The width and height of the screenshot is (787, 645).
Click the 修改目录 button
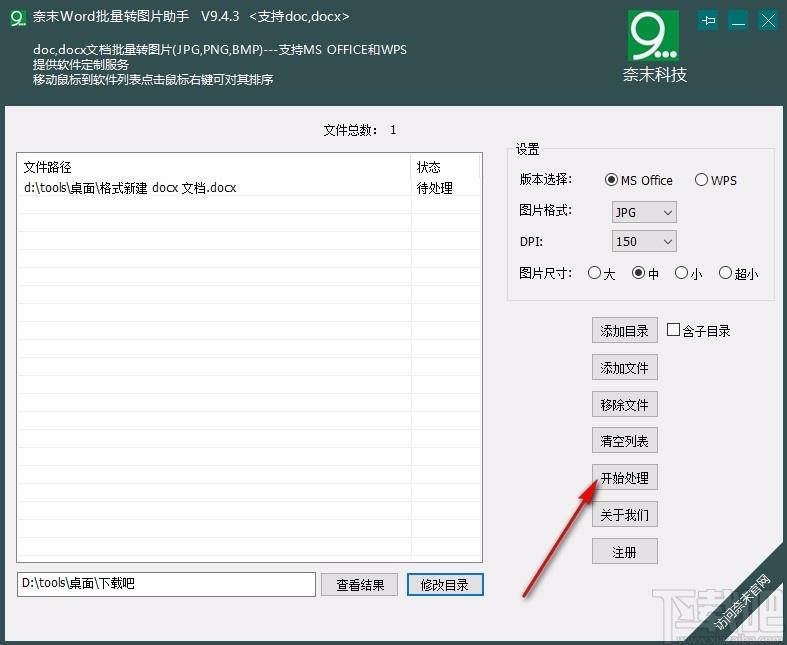point(445,585)
